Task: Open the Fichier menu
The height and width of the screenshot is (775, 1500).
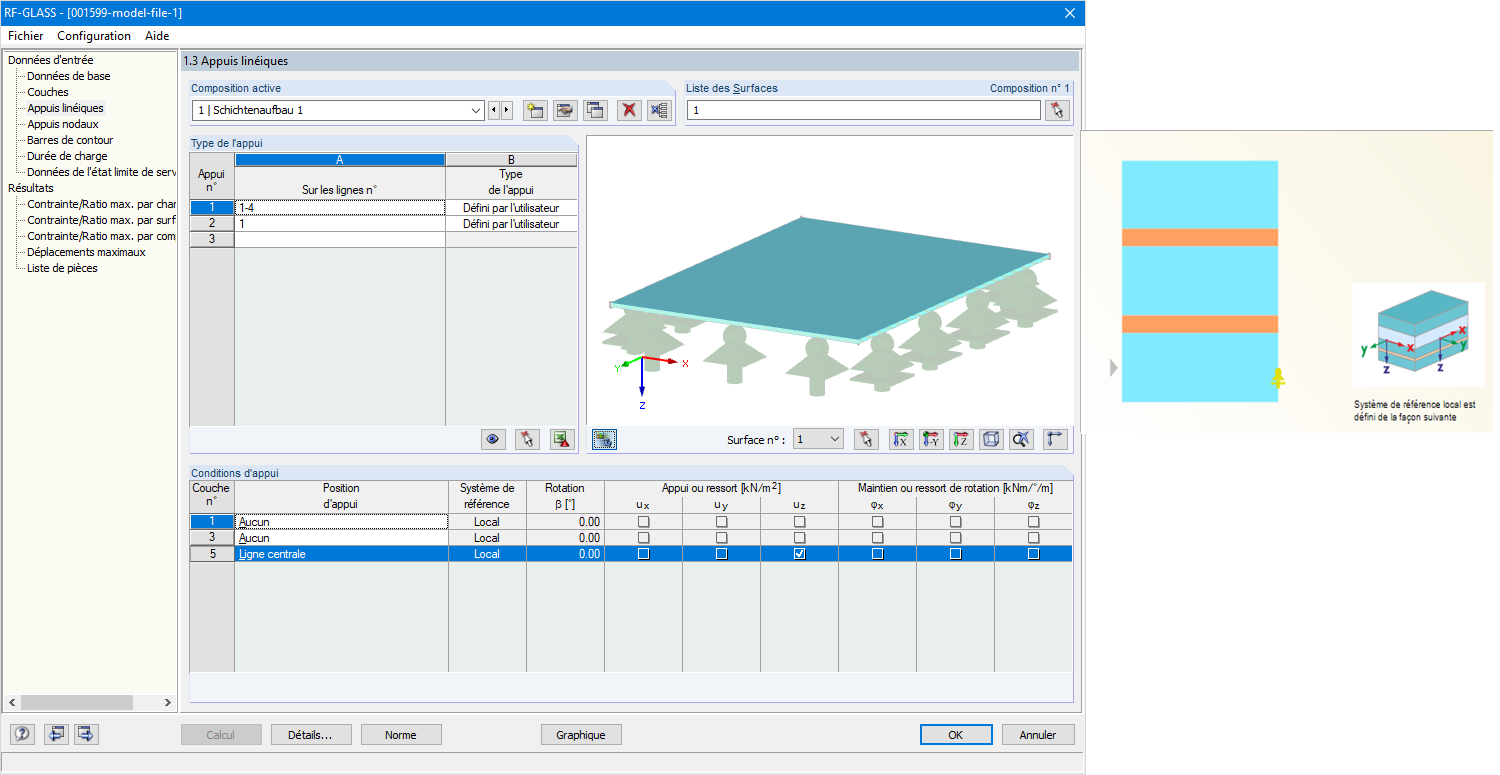Action: [25, 36]
